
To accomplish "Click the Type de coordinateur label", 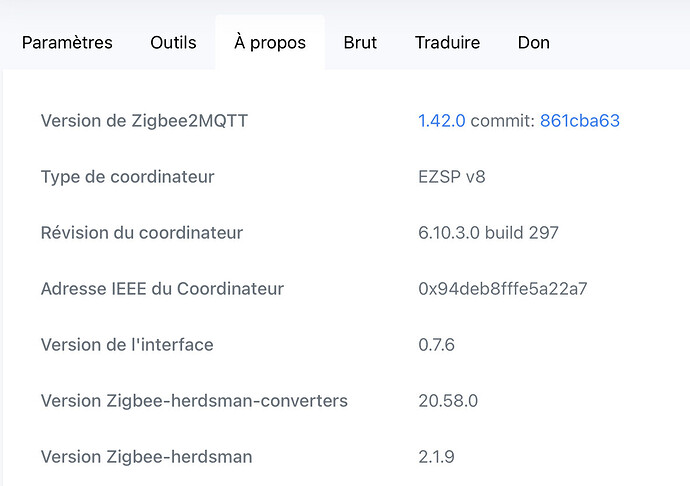I will 127,177.
